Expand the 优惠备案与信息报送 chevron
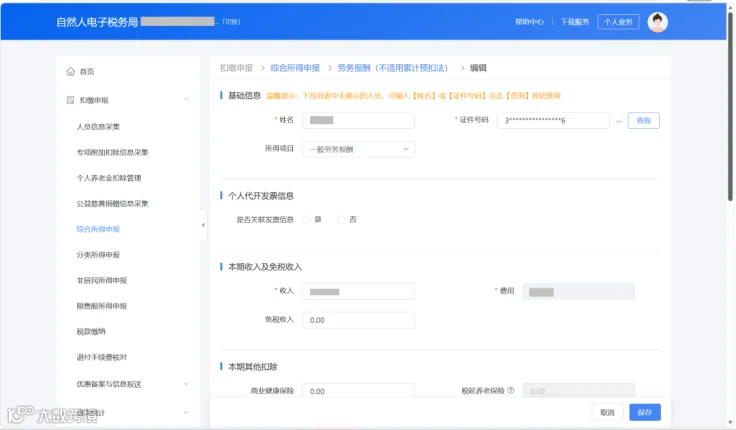Viewport: 736px width, 430px height. pyautogui.click(x=186, y=384)
